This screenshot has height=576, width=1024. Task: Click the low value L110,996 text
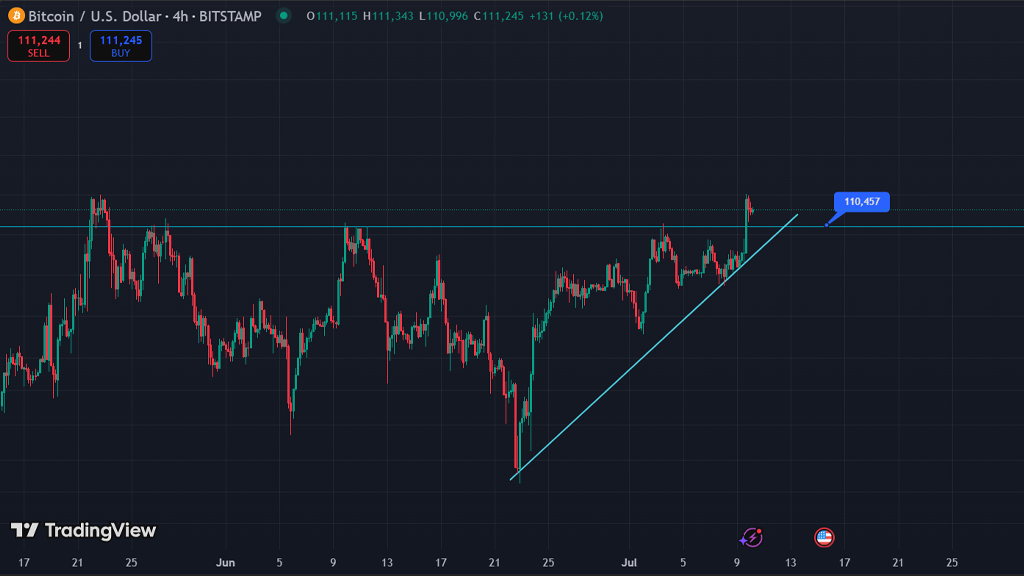[x=443, y=16]
